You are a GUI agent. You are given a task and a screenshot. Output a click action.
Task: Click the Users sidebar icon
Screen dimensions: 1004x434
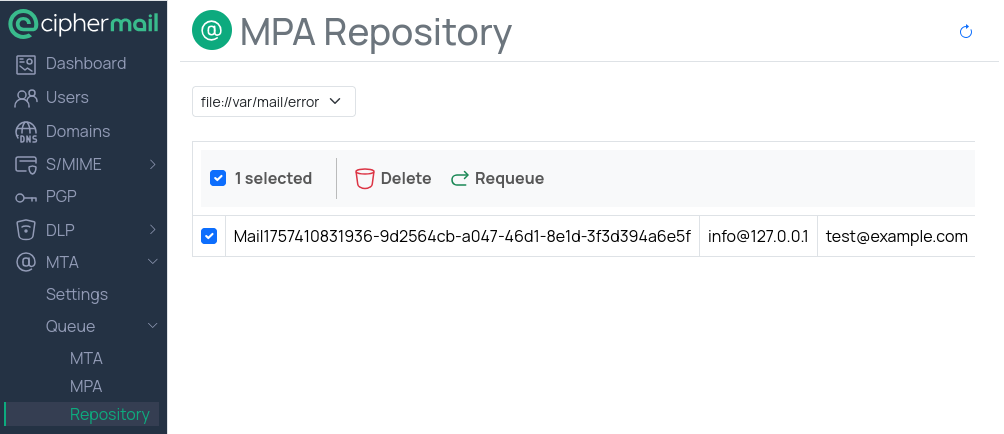click(26, 98)
